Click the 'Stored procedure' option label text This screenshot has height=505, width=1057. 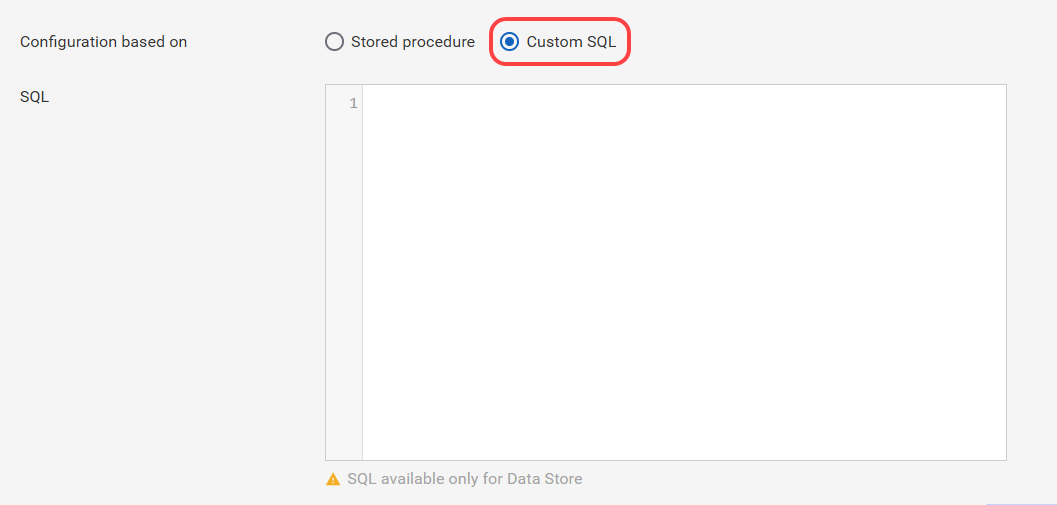[x=413, y=42]
